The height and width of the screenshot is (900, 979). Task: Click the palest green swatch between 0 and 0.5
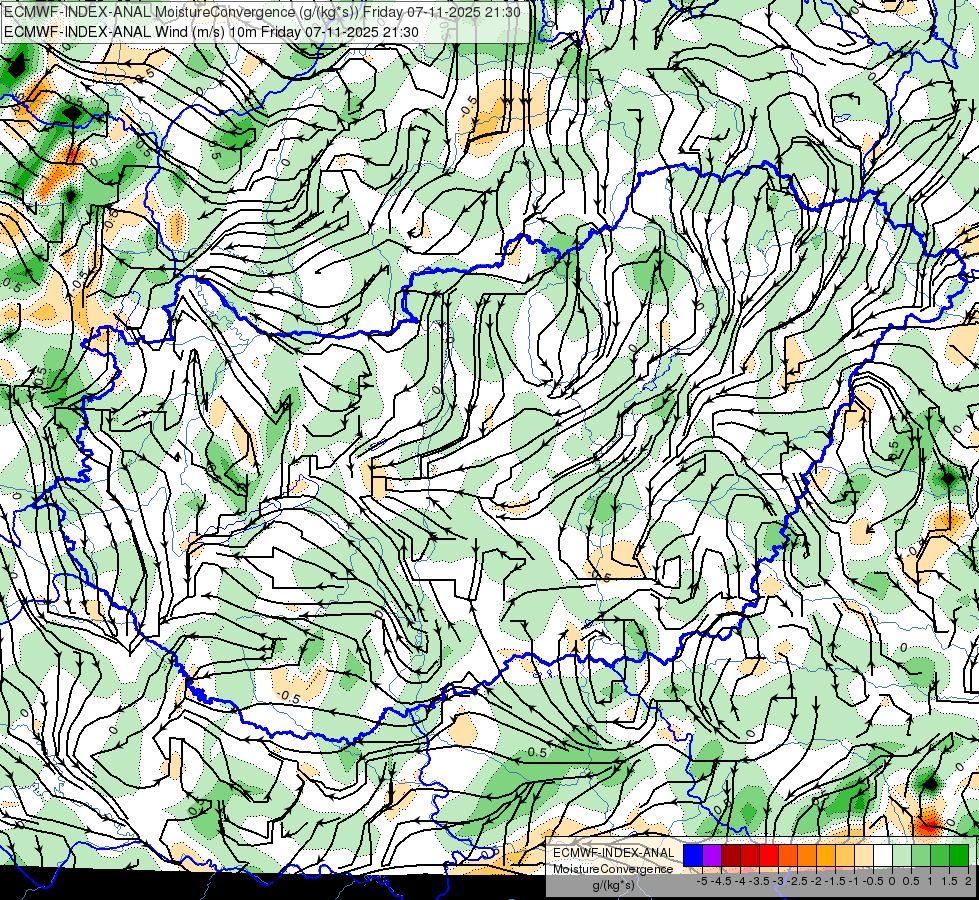[902, 856]
